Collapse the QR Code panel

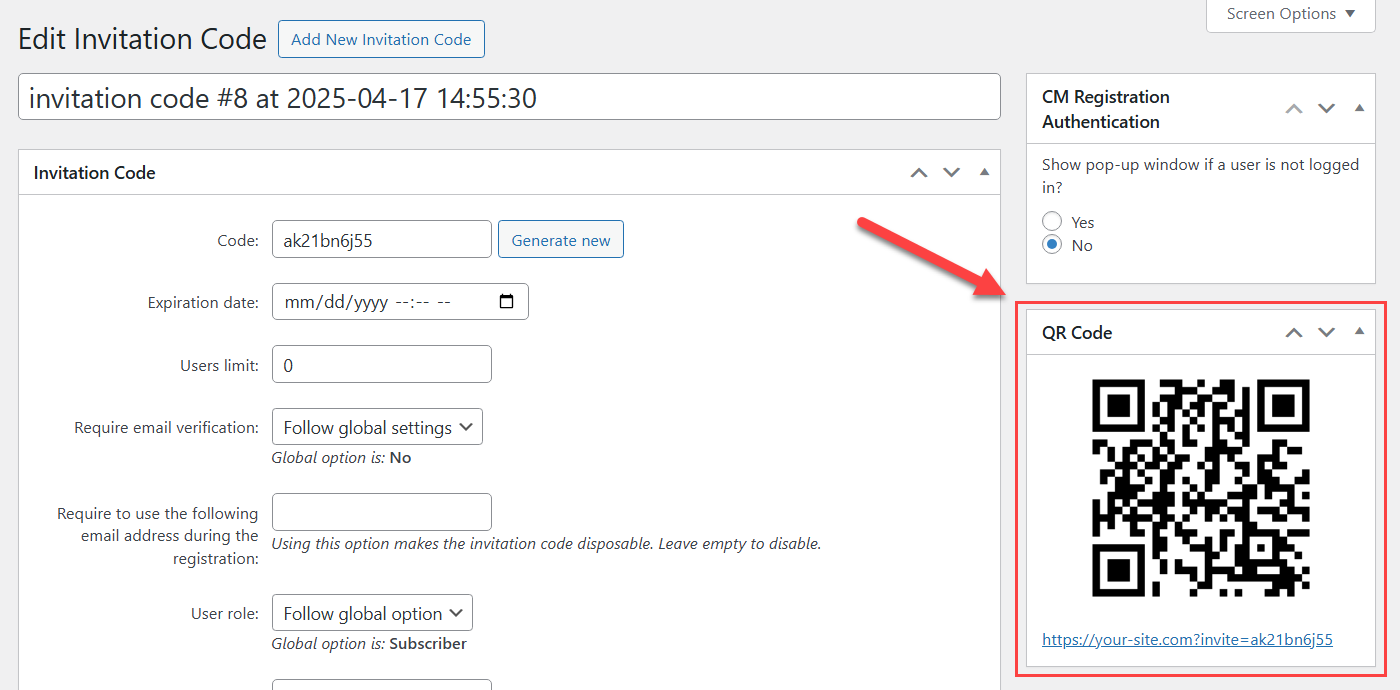pyautogui.click(x=1359, y=331)
